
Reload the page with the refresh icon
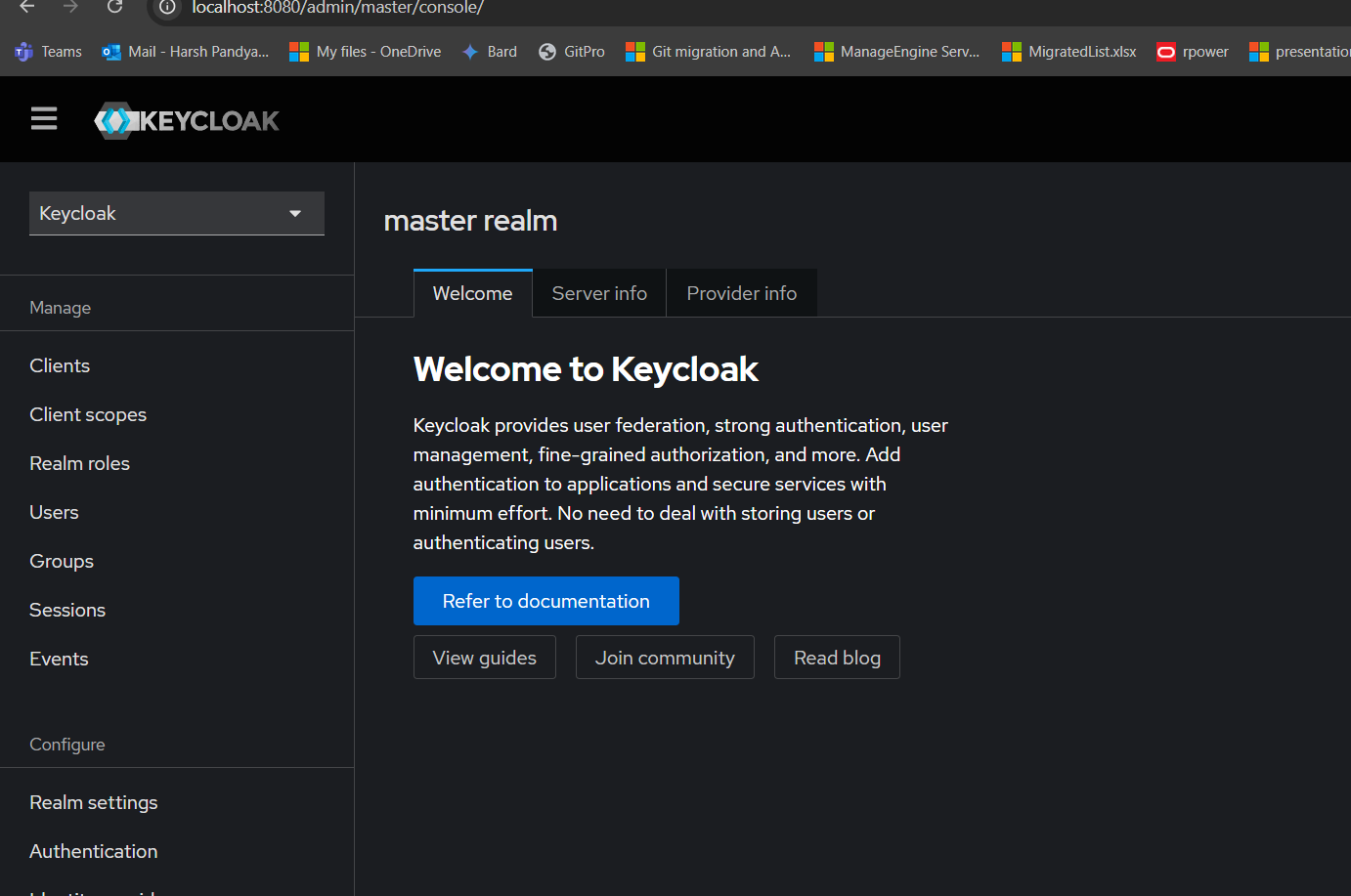[114, 7]
